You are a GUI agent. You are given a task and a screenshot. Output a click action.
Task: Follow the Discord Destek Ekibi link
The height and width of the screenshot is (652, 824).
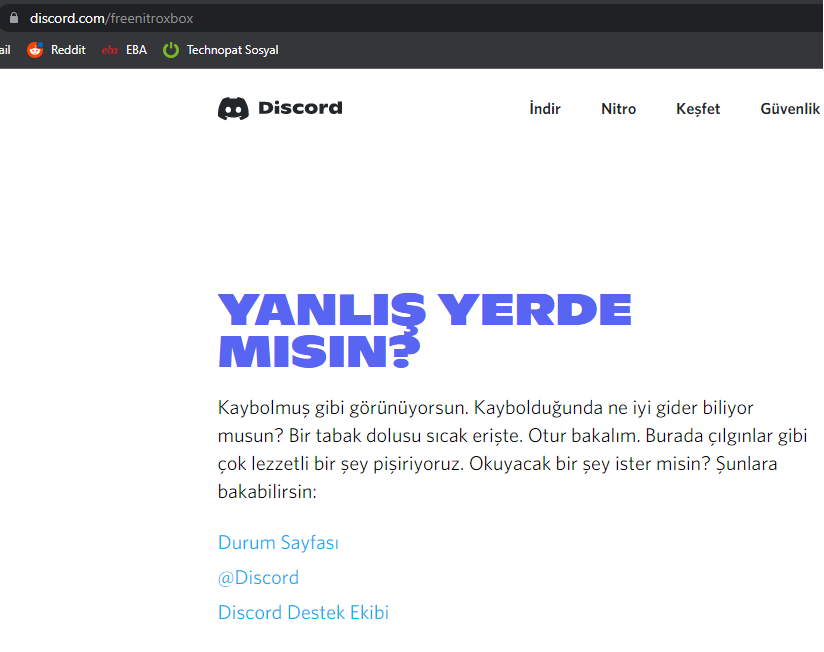coord(303,613)
